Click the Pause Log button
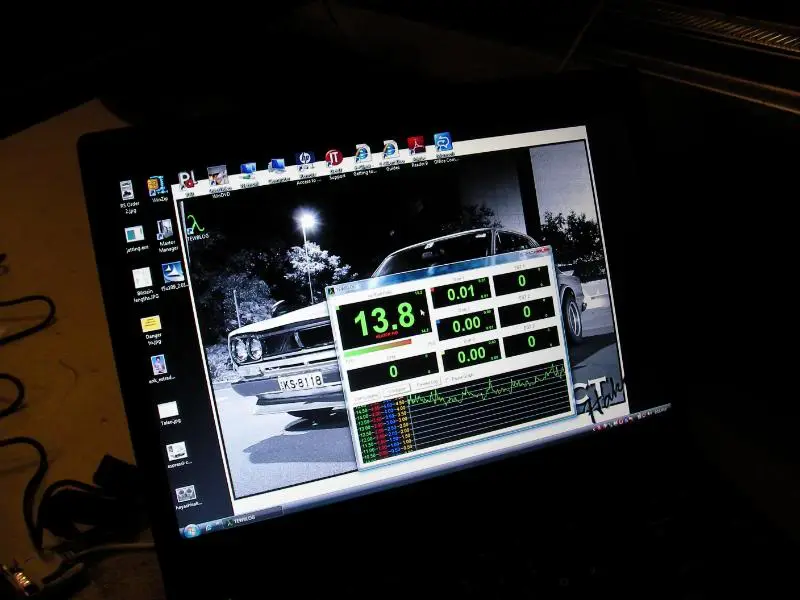Viewport: 800px width, 600px height. click(427, 384)
